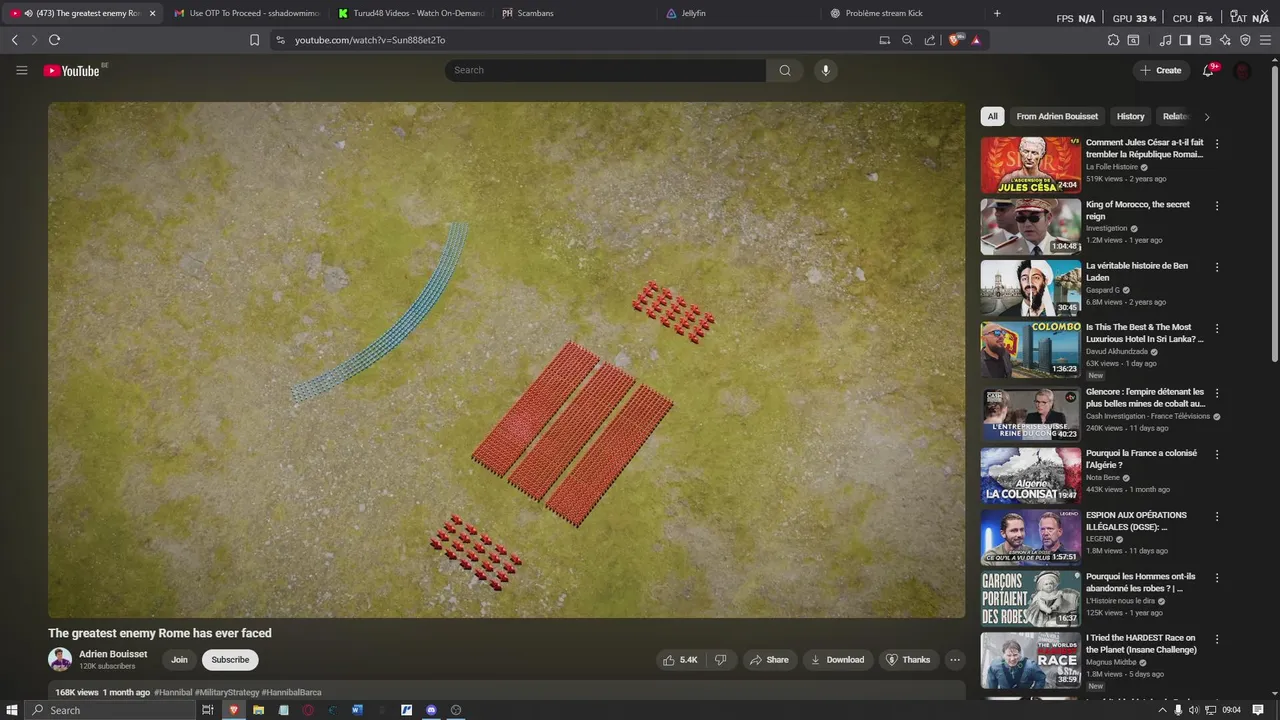Open King of Morocco video thumbnail
The height and width of the screenshot is (720, 1280).
tap(1030, 227)
